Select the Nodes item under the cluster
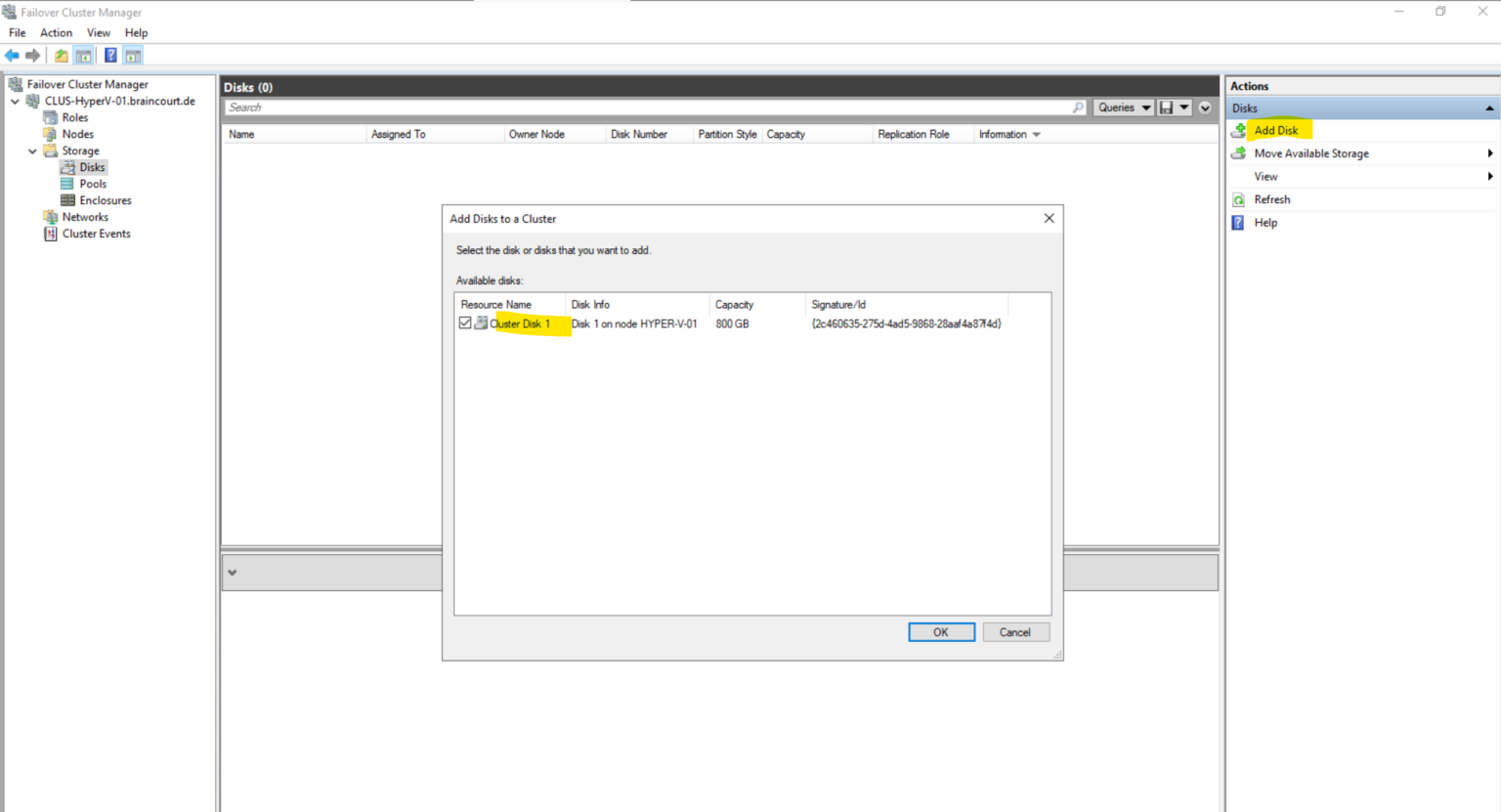 click(x=76, y=133)
